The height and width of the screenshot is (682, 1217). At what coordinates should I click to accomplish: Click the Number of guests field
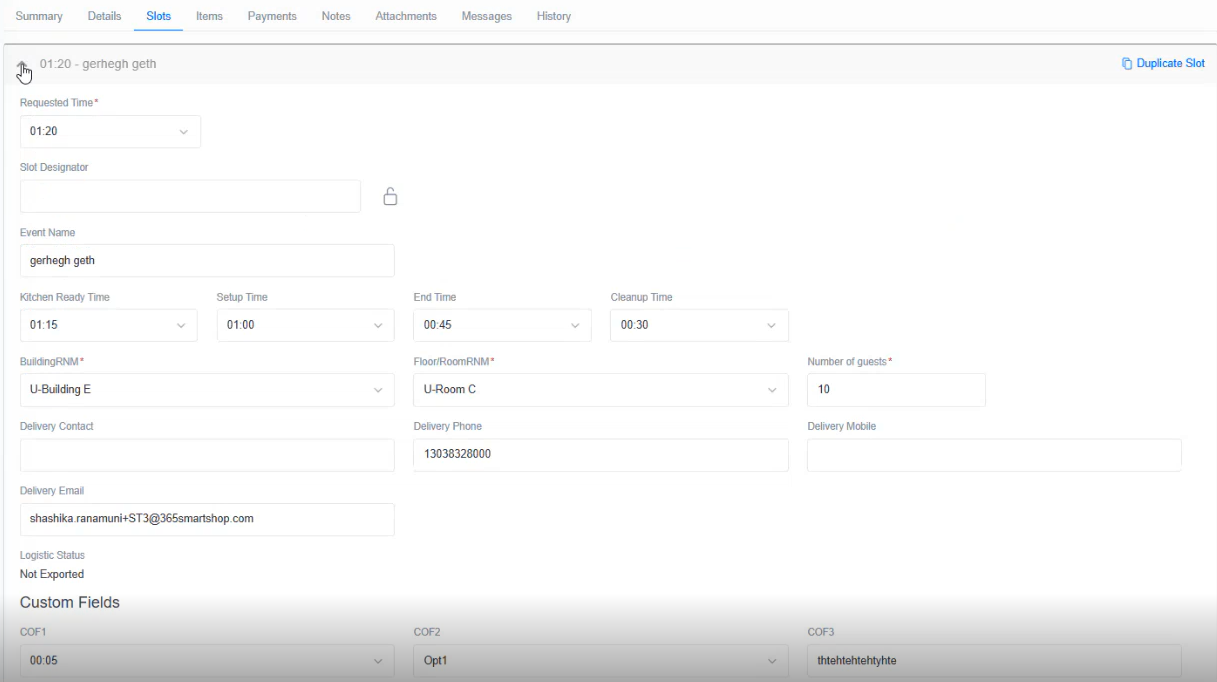pos(895,389)
